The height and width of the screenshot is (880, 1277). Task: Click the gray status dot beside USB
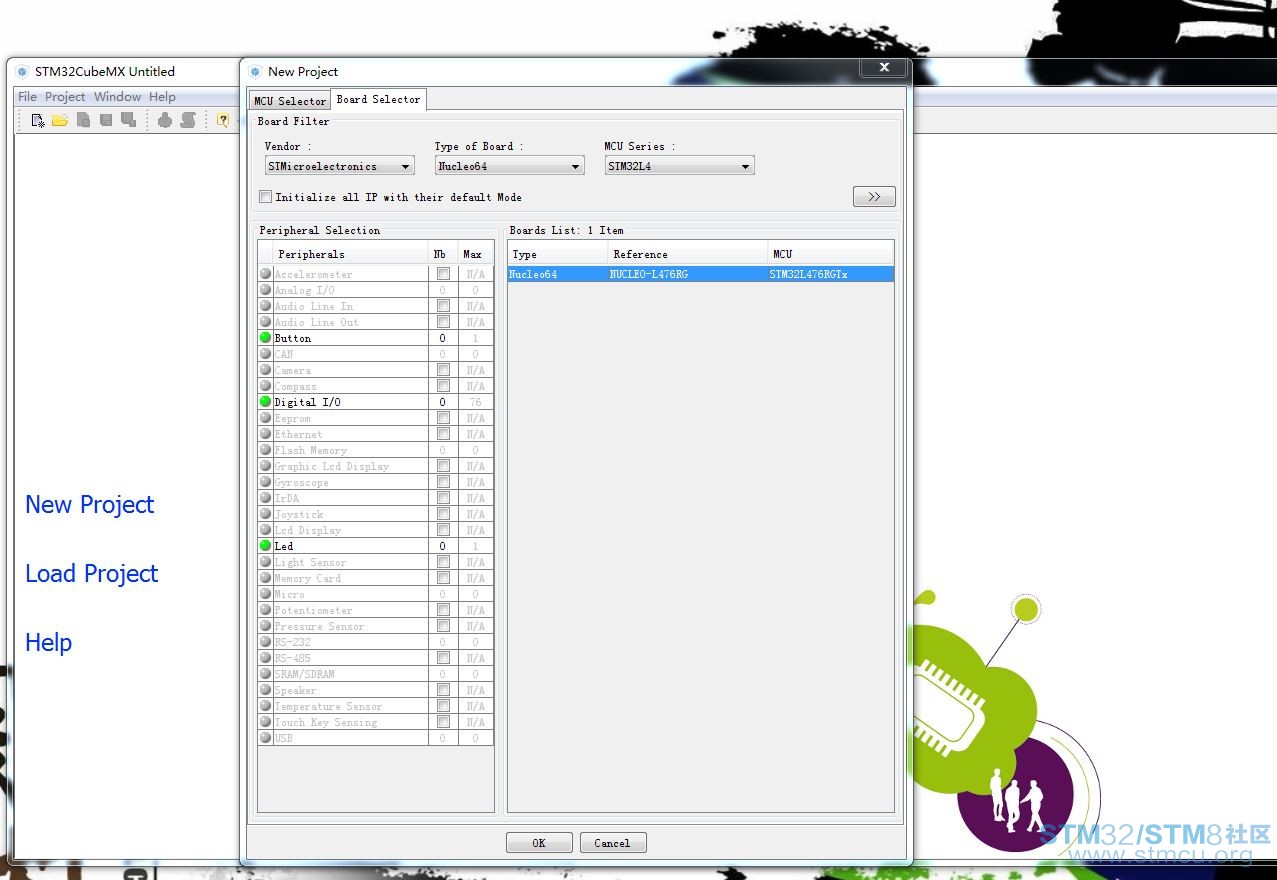point(265,738)
